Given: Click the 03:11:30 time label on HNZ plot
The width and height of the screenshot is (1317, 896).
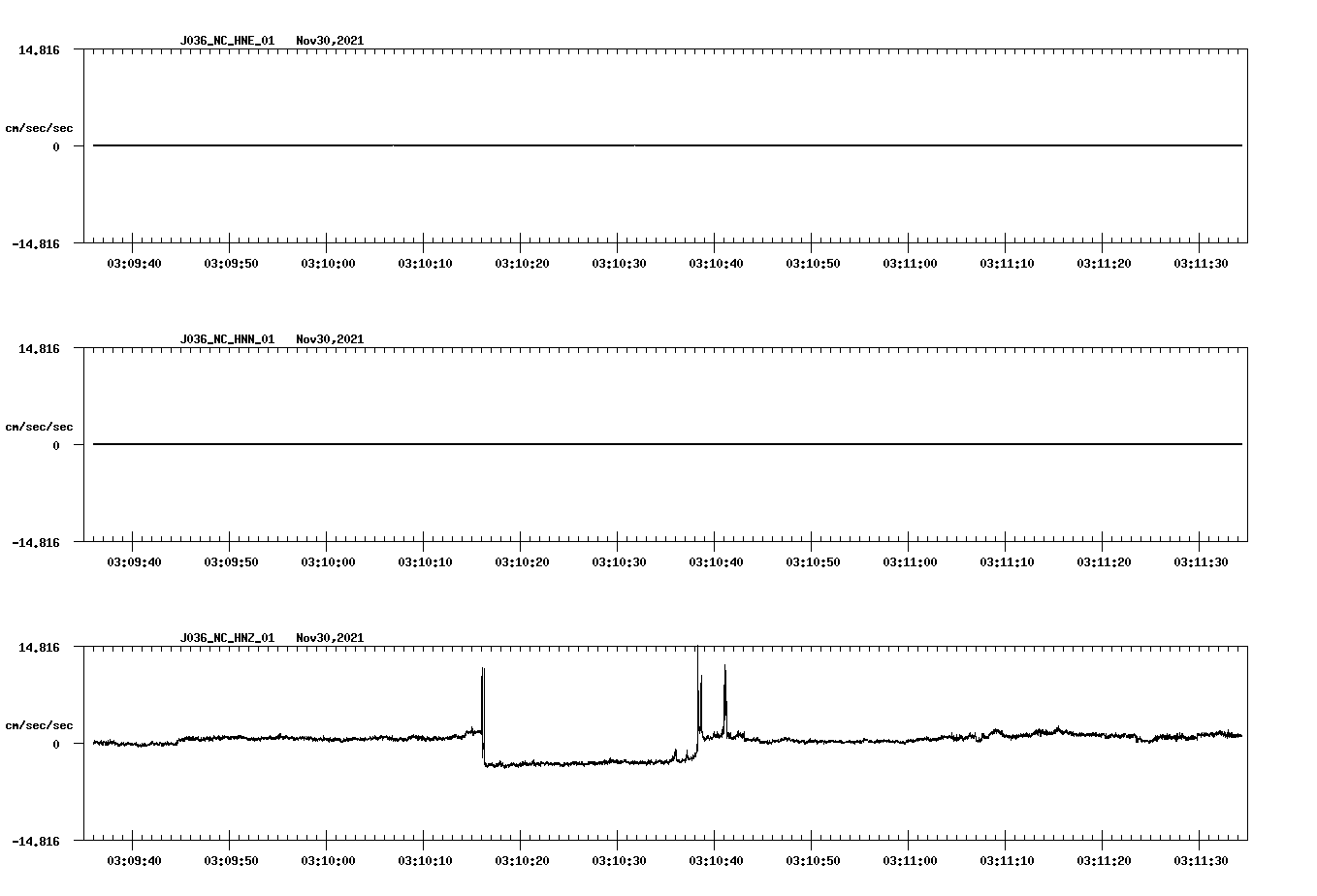Looking at the screenshot, I should tap(1201, 861).
